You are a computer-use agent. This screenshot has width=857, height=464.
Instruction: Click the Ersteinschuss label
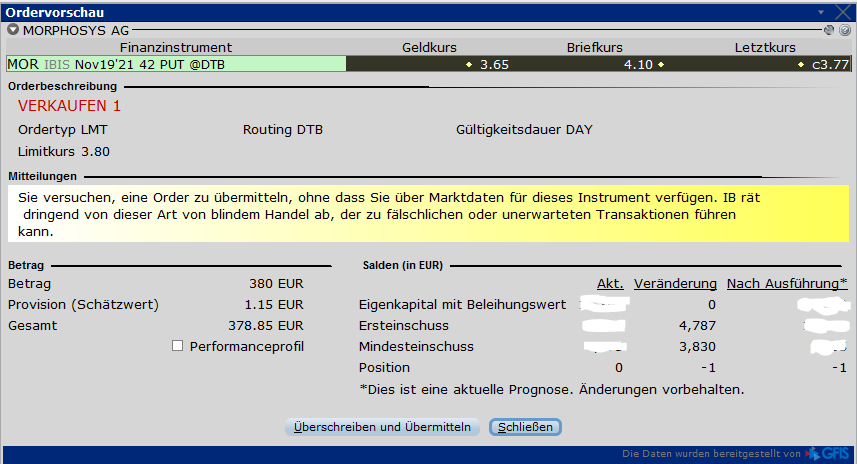(403, 325)
